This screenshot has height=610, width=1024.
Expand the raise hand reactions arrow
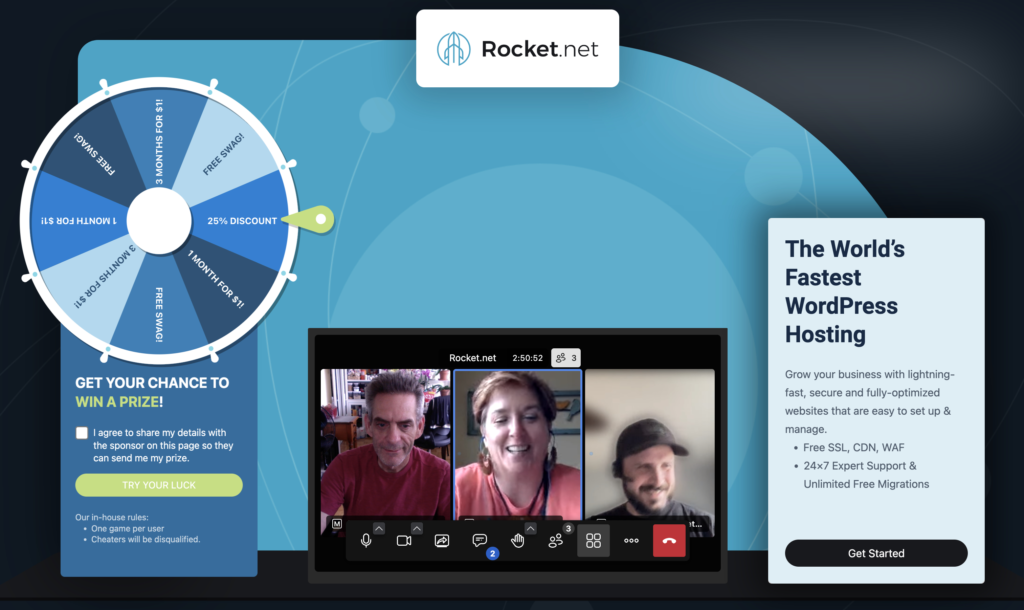pos(530,528)
